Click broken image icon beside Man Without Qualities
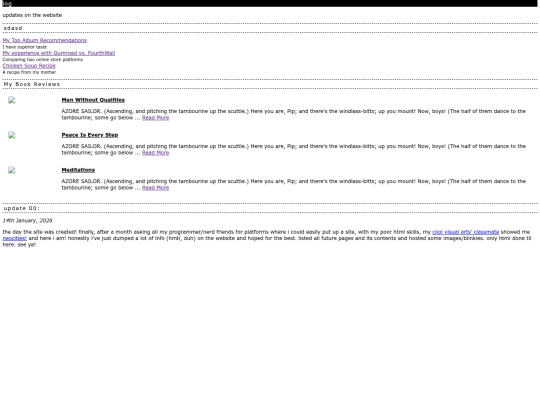 pos(12,100)
